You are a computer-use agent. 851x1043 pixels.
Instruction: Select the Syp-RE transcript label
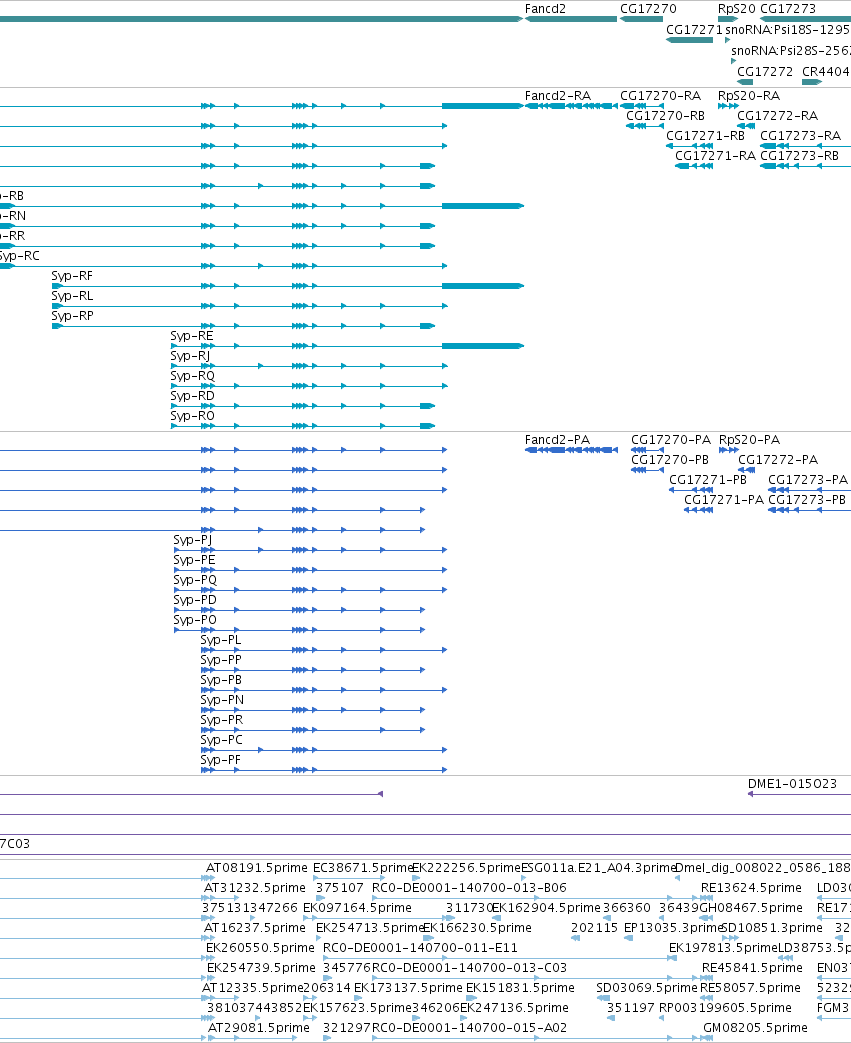pos(192,336)
